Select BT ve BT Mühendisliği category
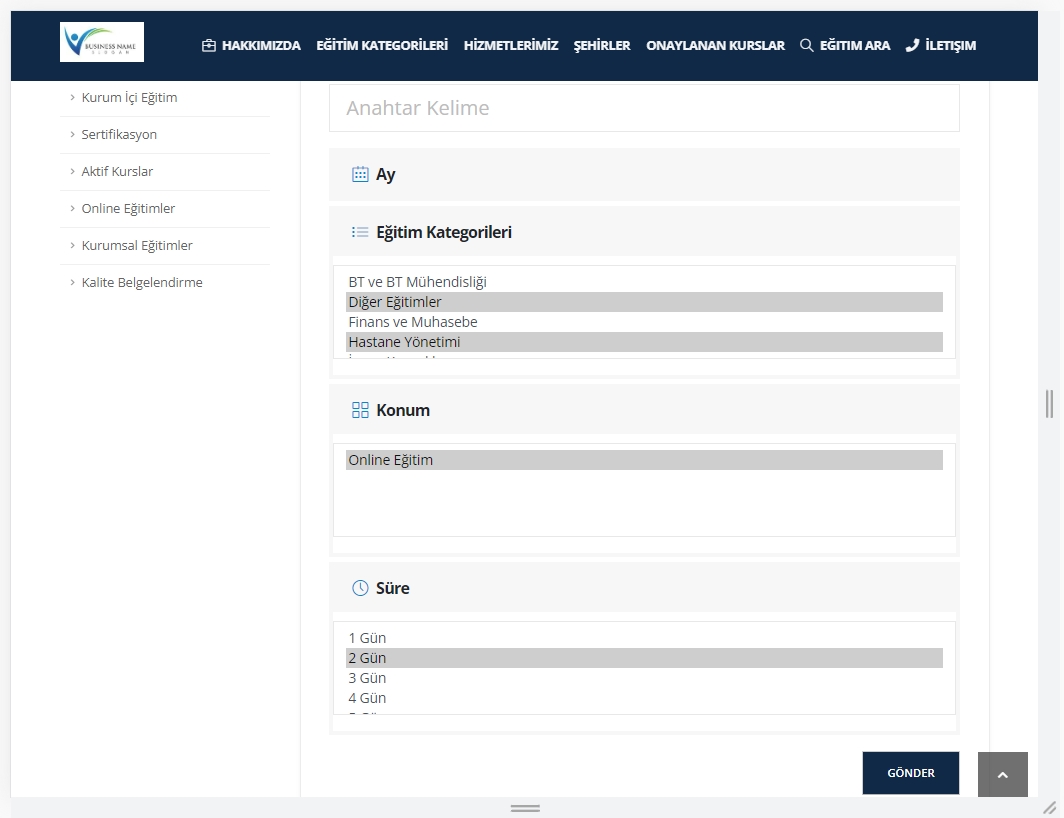Viewport: 1064px width, 818px height. pos(644,282)
